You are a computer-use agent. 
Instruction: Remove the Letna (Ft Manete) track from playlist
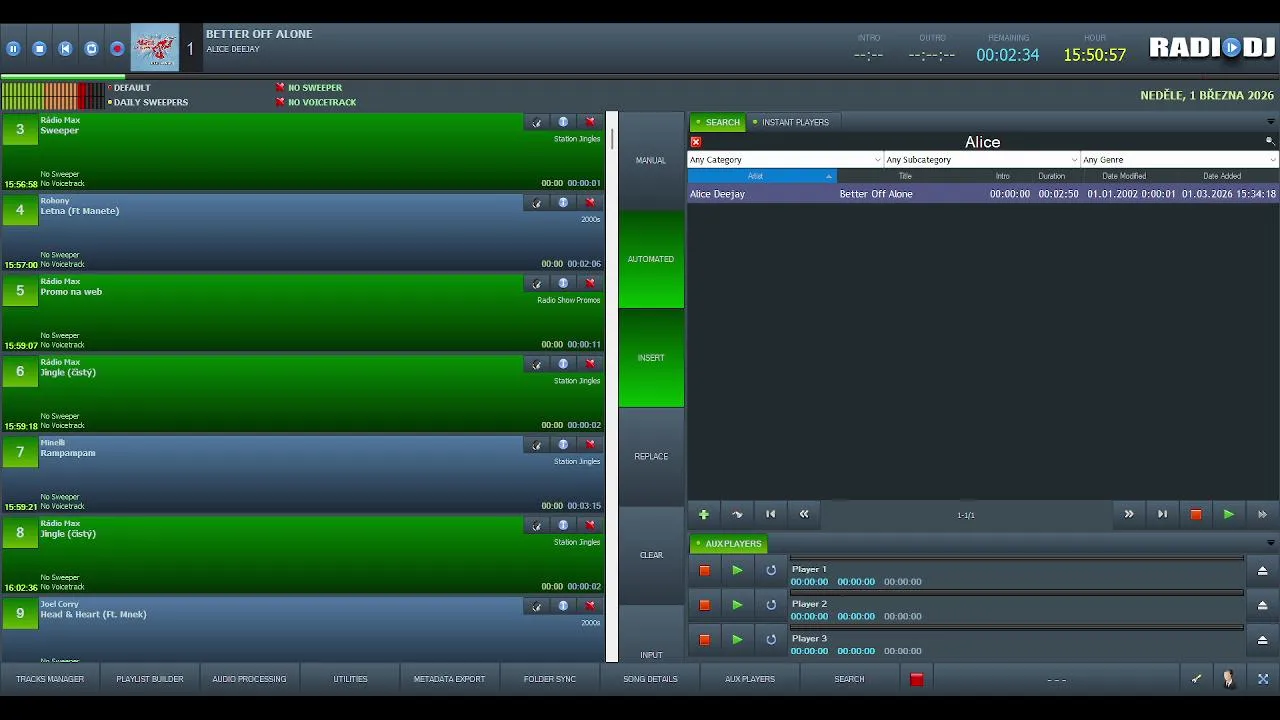coord(590,203)
